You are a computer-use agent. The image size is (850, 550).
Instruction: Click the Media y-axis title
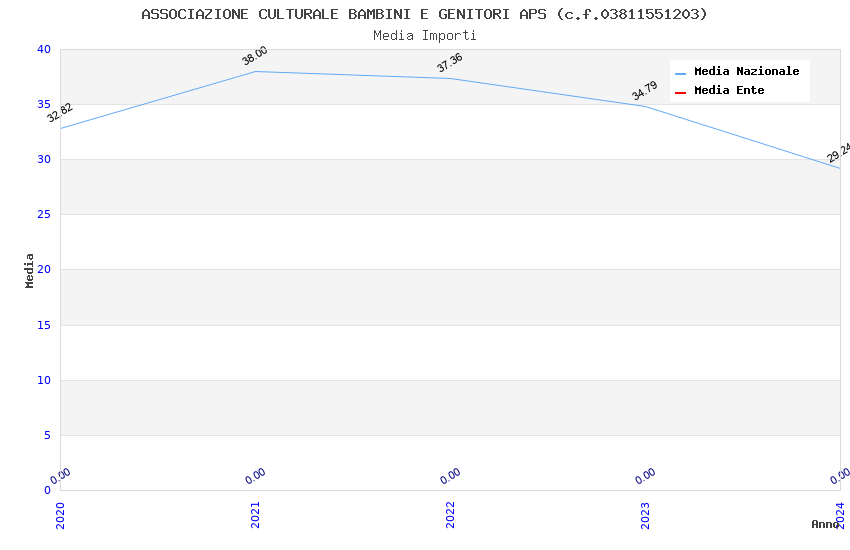coord(29,270)
